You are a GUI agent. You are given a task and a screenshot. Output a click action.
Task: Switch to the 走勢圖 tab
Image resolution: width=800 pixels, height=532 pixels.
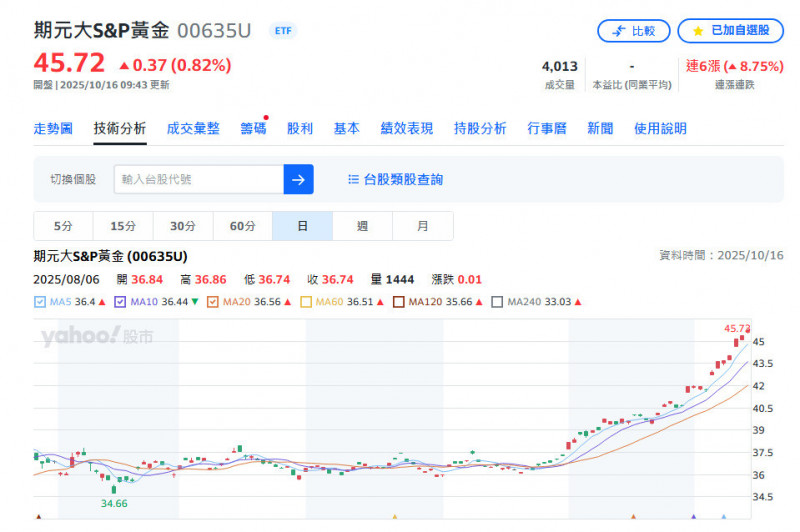[x=53, y=129]
